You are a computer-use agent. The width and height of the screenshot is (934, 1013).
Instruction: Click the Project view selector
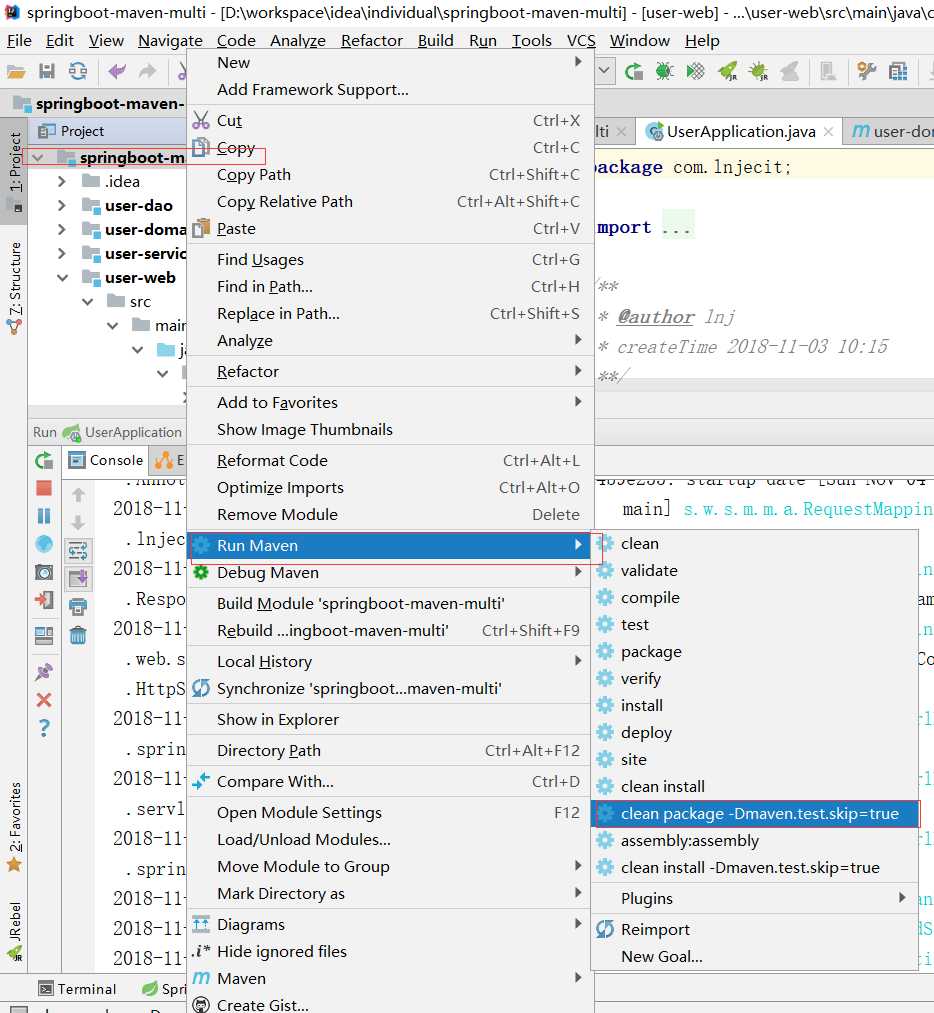coord(72,131)
